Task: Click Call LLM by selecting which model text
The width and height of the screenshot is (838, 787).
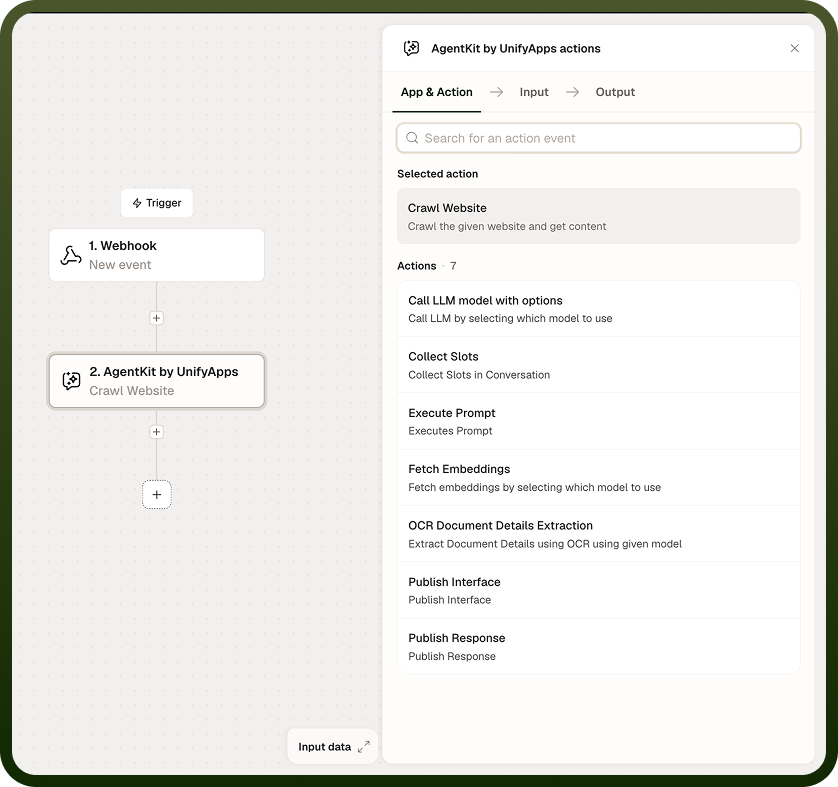Action: 510,318
